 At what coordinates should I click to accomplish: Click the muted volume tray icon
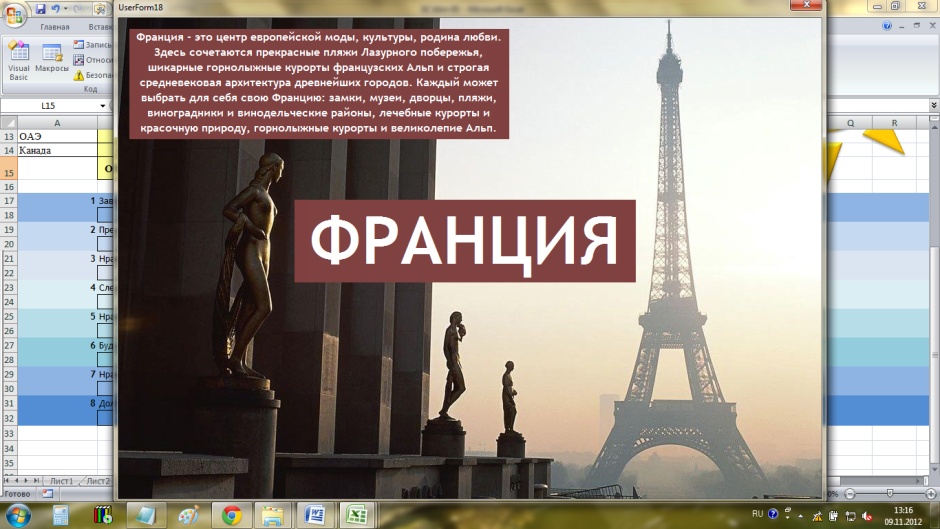[x=867, y=516]
